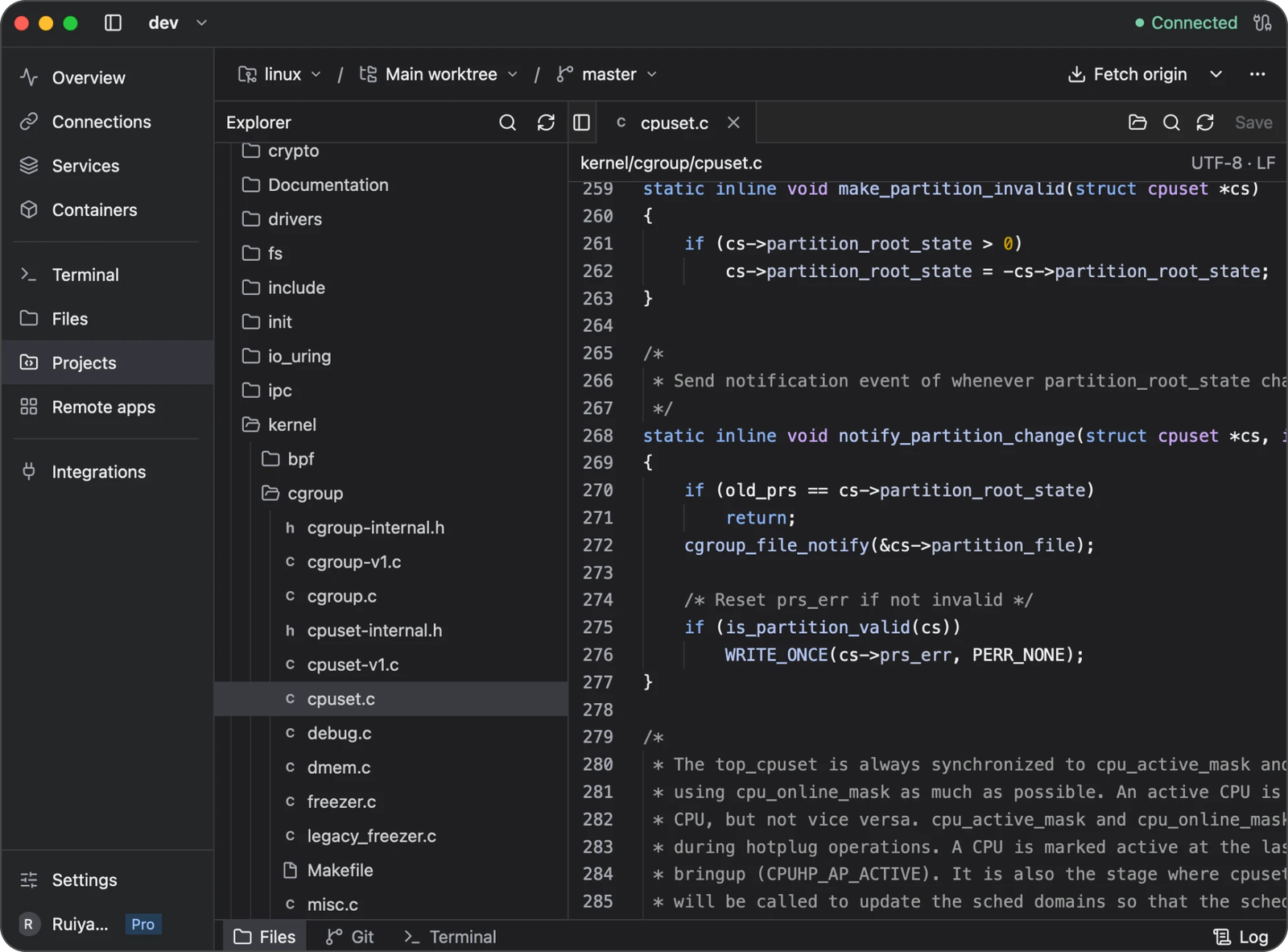Open the sidebar Terminal section

[x=107, y=275]
